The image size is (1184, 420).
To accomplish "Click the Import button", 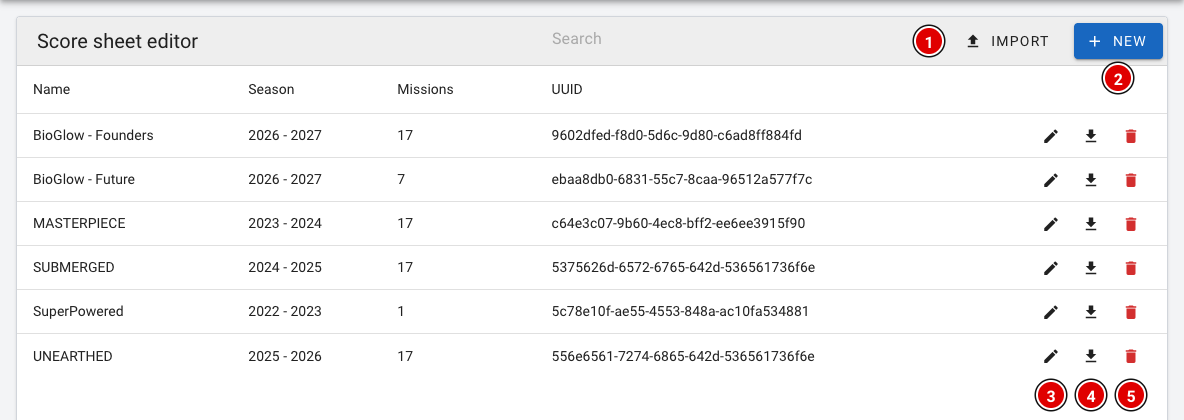I will point(1007,42).
